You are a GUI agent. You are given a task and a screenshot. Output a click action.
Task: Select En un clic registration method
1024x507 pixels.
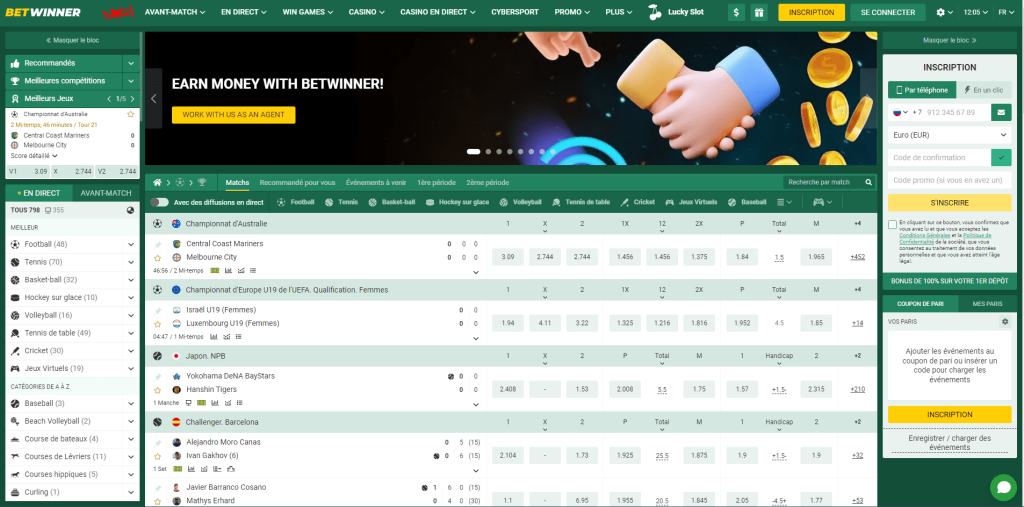(984, 90)
